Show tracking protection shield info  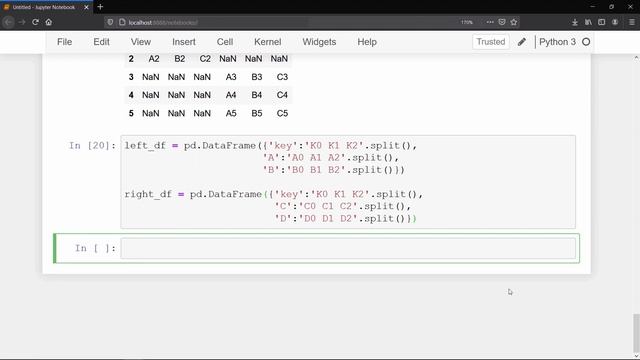[110, 22]
